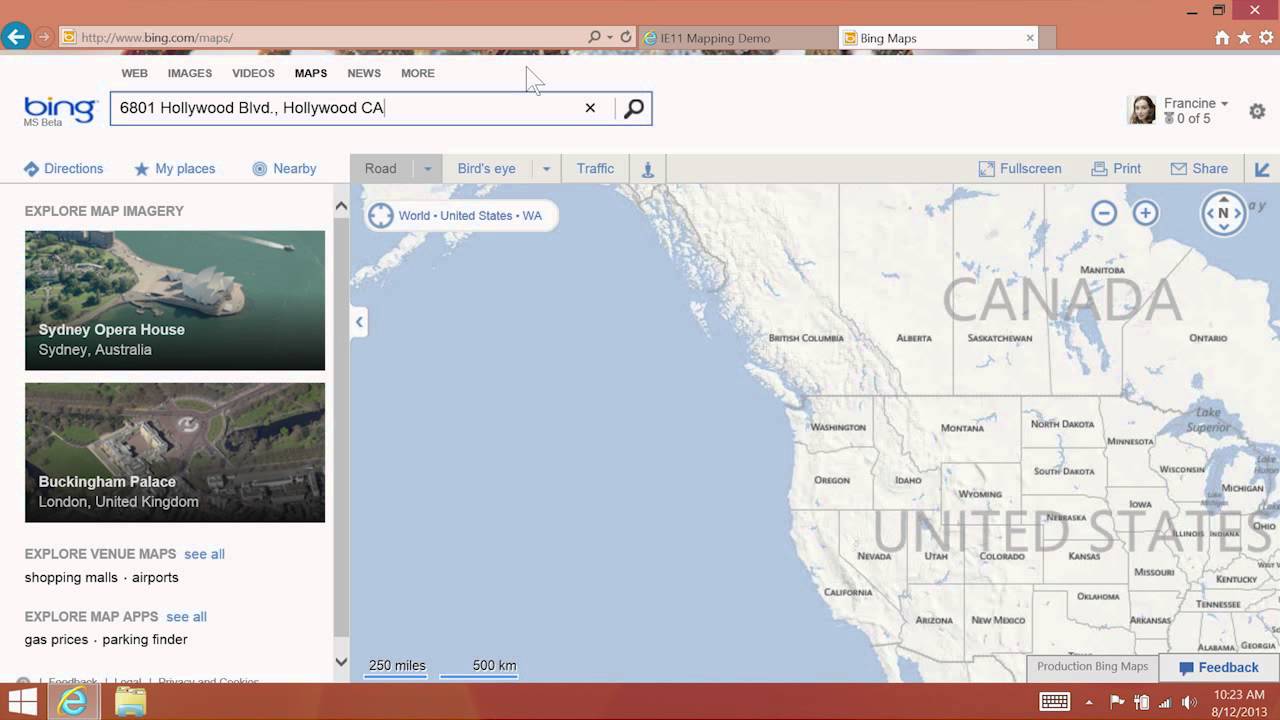Click the Bing logo
The image size is (1280, 720).
pyautogui.click(x=60, y=110)
